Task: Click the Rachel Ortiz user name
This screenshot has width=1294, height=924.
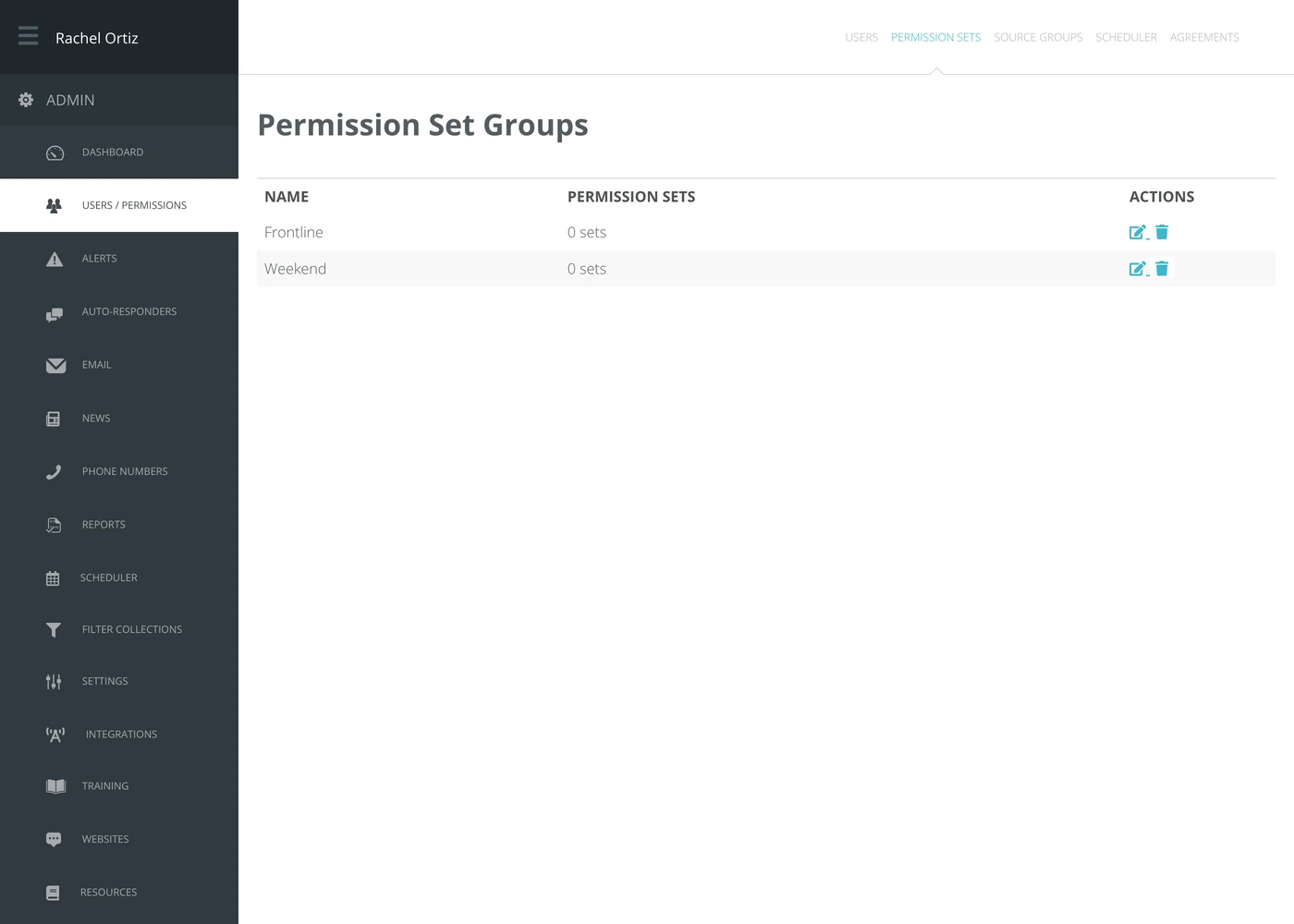Action: point(97,38)
